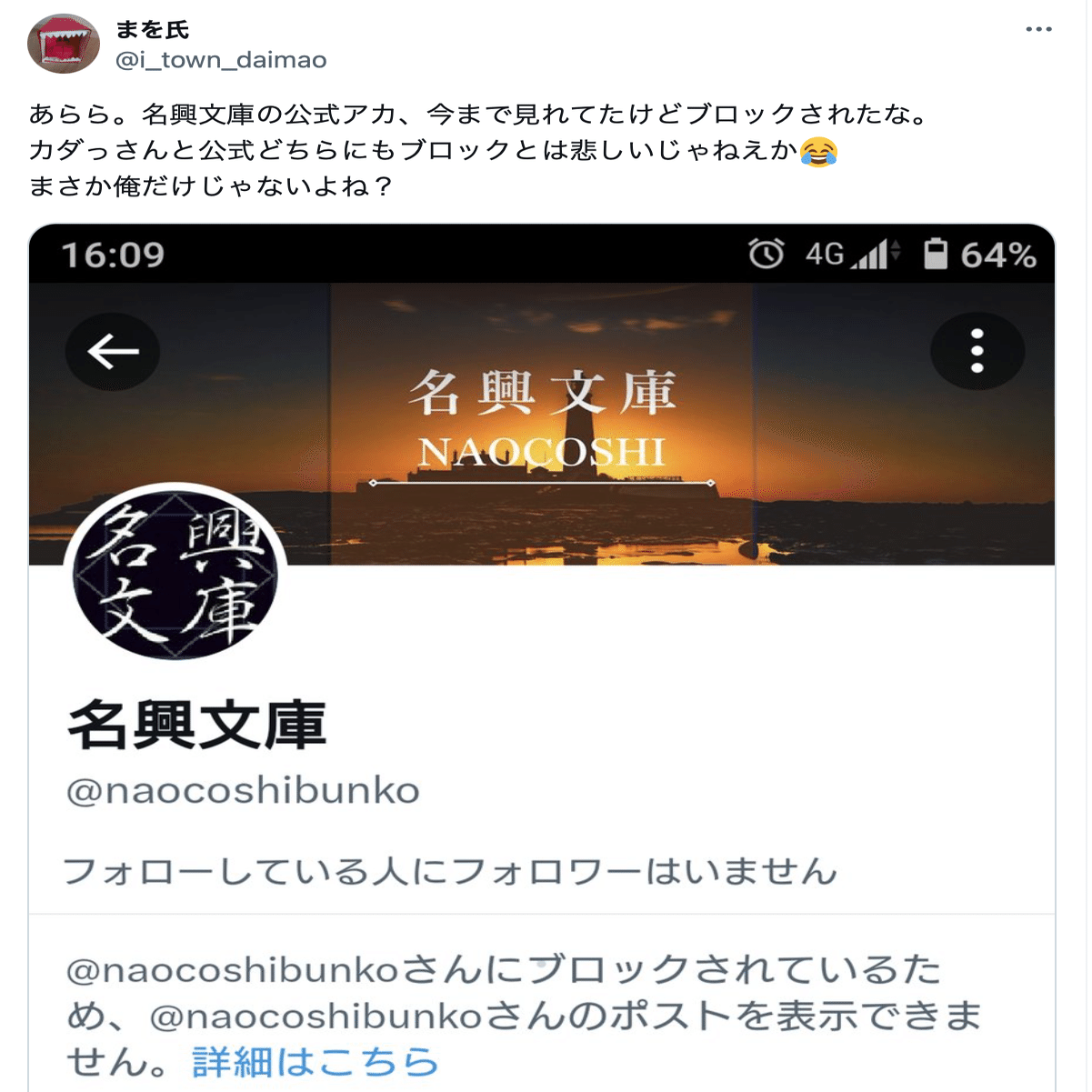Click the まを氏 display name
1092x1092 pixels.
click(152, 30)
